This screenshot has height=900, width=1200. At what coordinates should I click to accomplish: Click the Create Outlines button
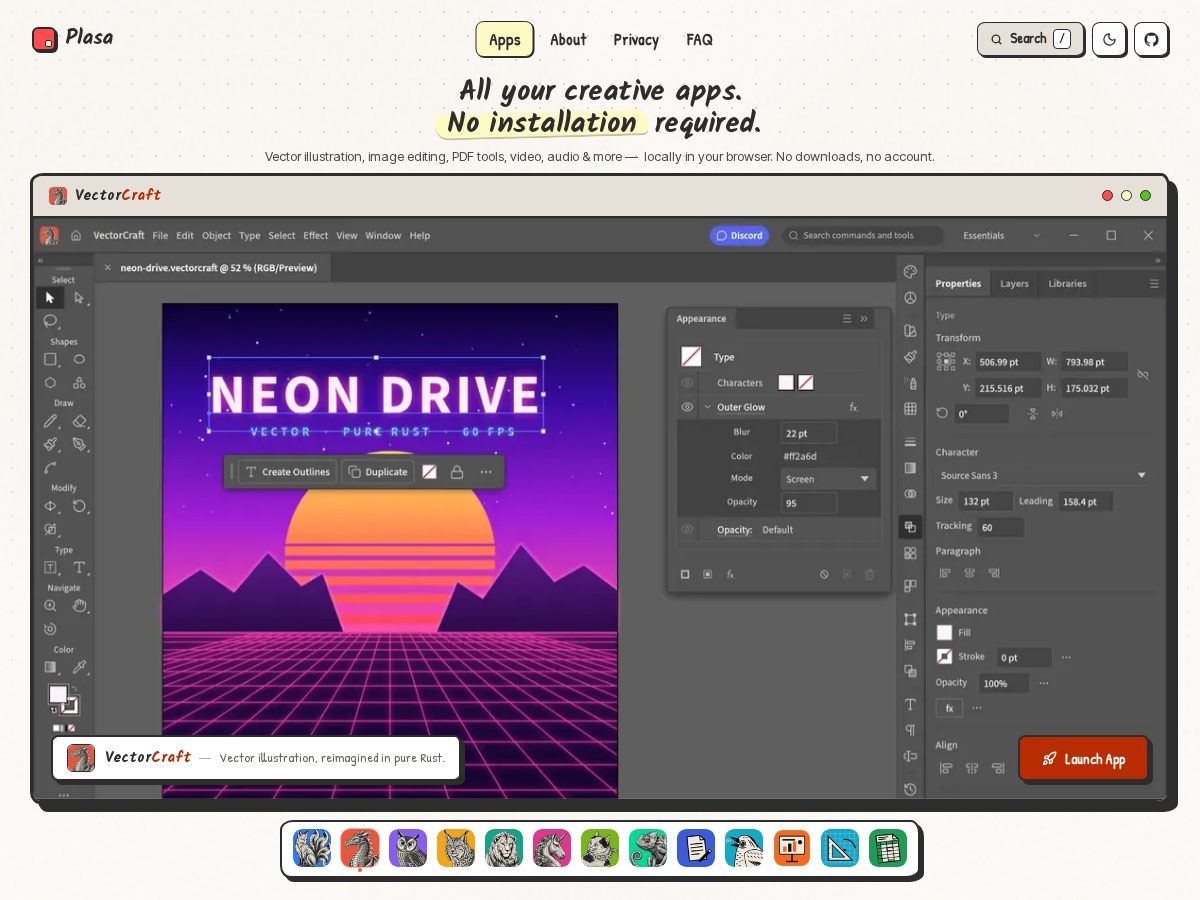(x=287, y=472)
